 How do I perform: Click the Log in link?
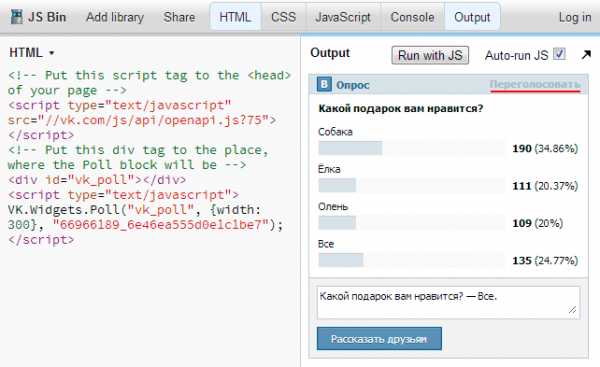(x=575, y=17)
